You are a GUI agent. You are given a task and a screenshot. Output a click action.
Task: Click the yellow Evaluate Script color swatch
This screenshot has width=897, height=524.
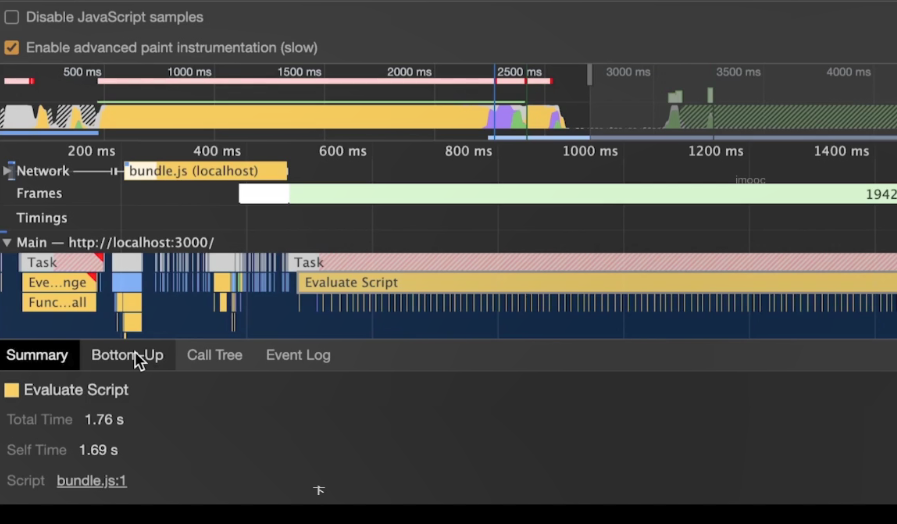(11, 390)
